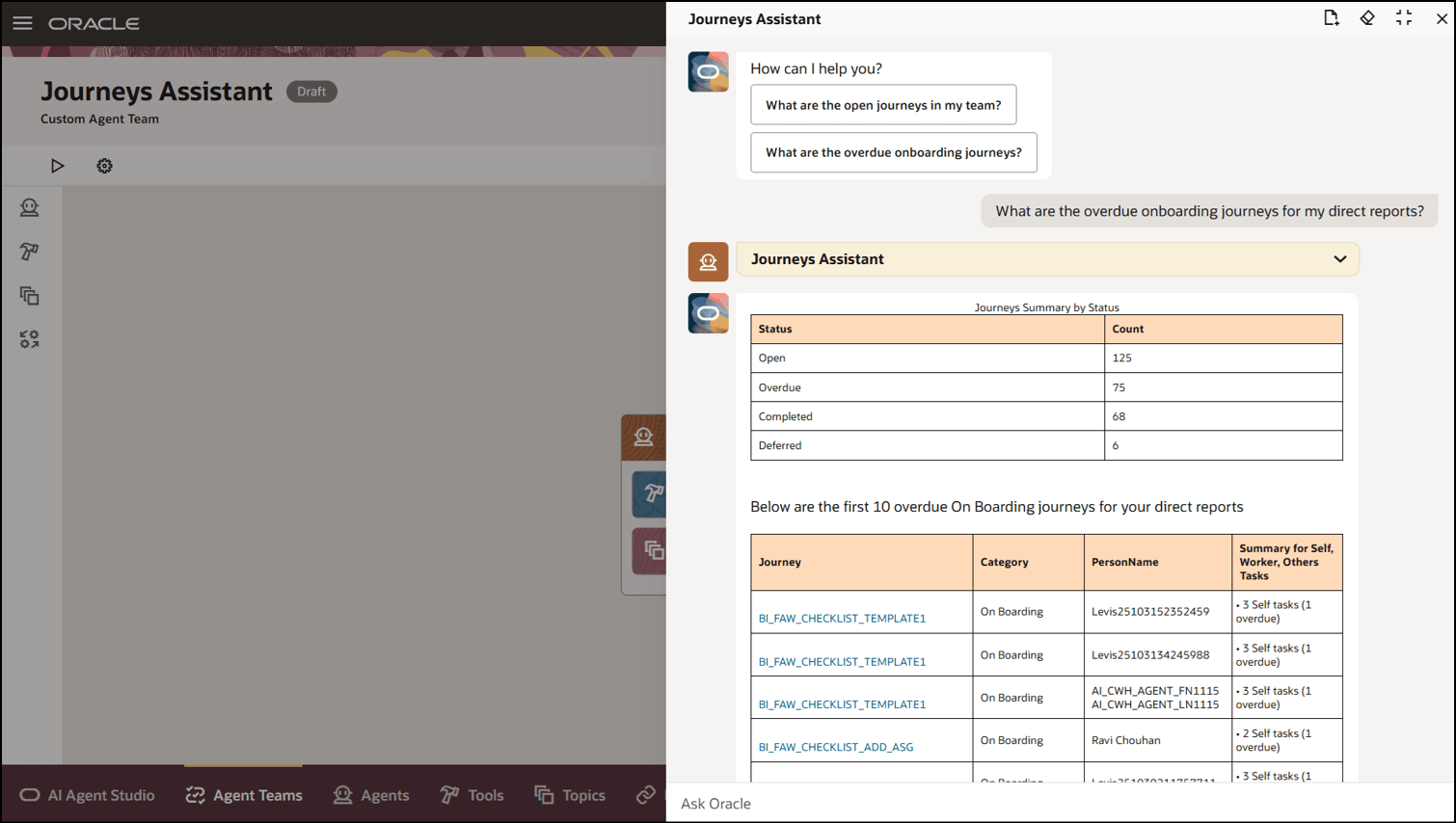This screenshot has height=823, width=1456.
Task: Open Tools via the hammer icon in the sidebar
Action: (x=29, y=252)
